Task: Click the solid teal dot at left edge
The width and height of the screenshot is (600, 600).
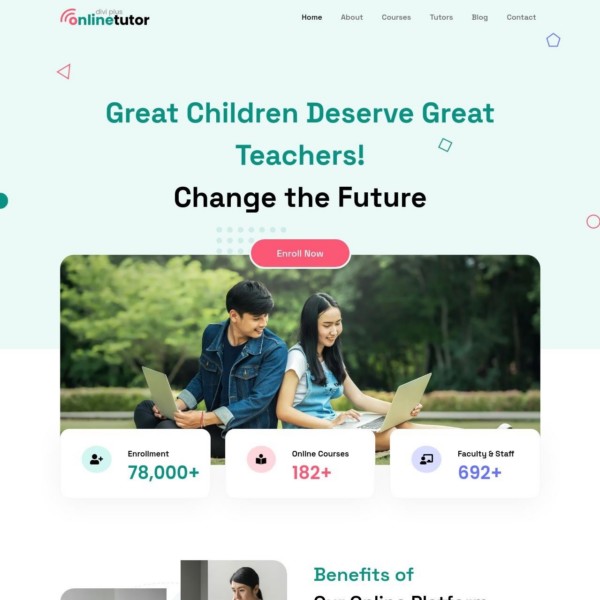Action: tap(3, 201)
